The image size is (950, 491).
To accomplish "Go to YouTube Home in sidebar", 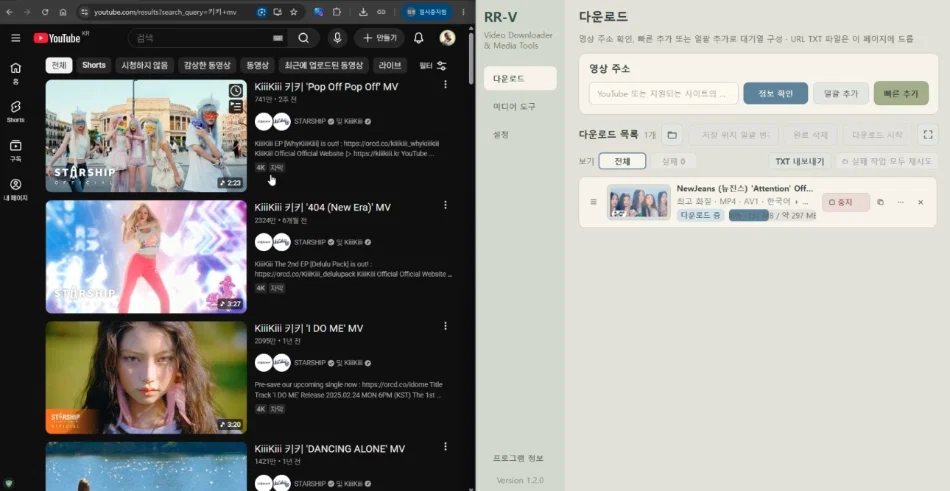I will pos(16,72).
